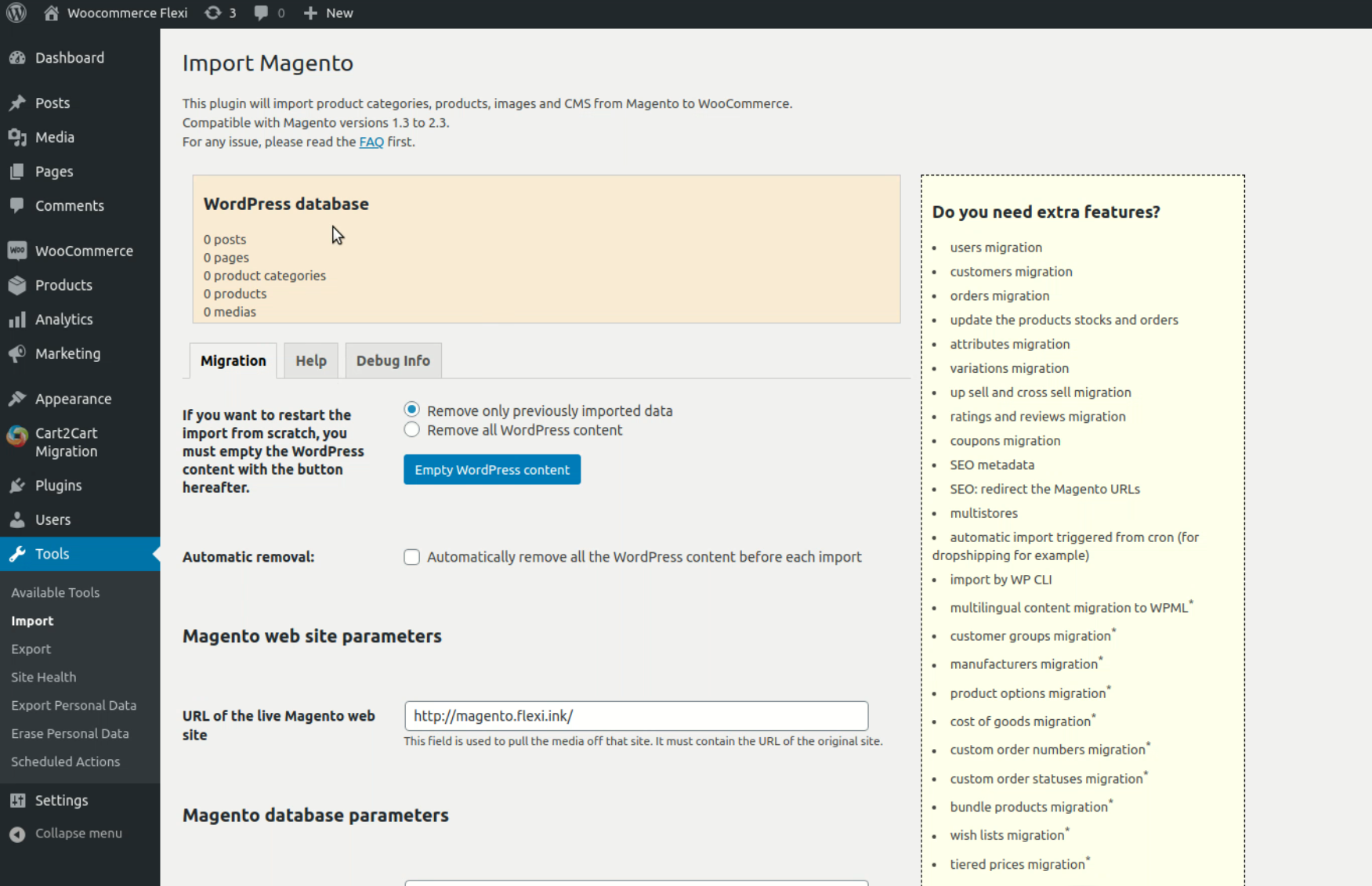Open Plugins menu label
This screenshot has width=1372, height=886.
click(x=59, y=486)
